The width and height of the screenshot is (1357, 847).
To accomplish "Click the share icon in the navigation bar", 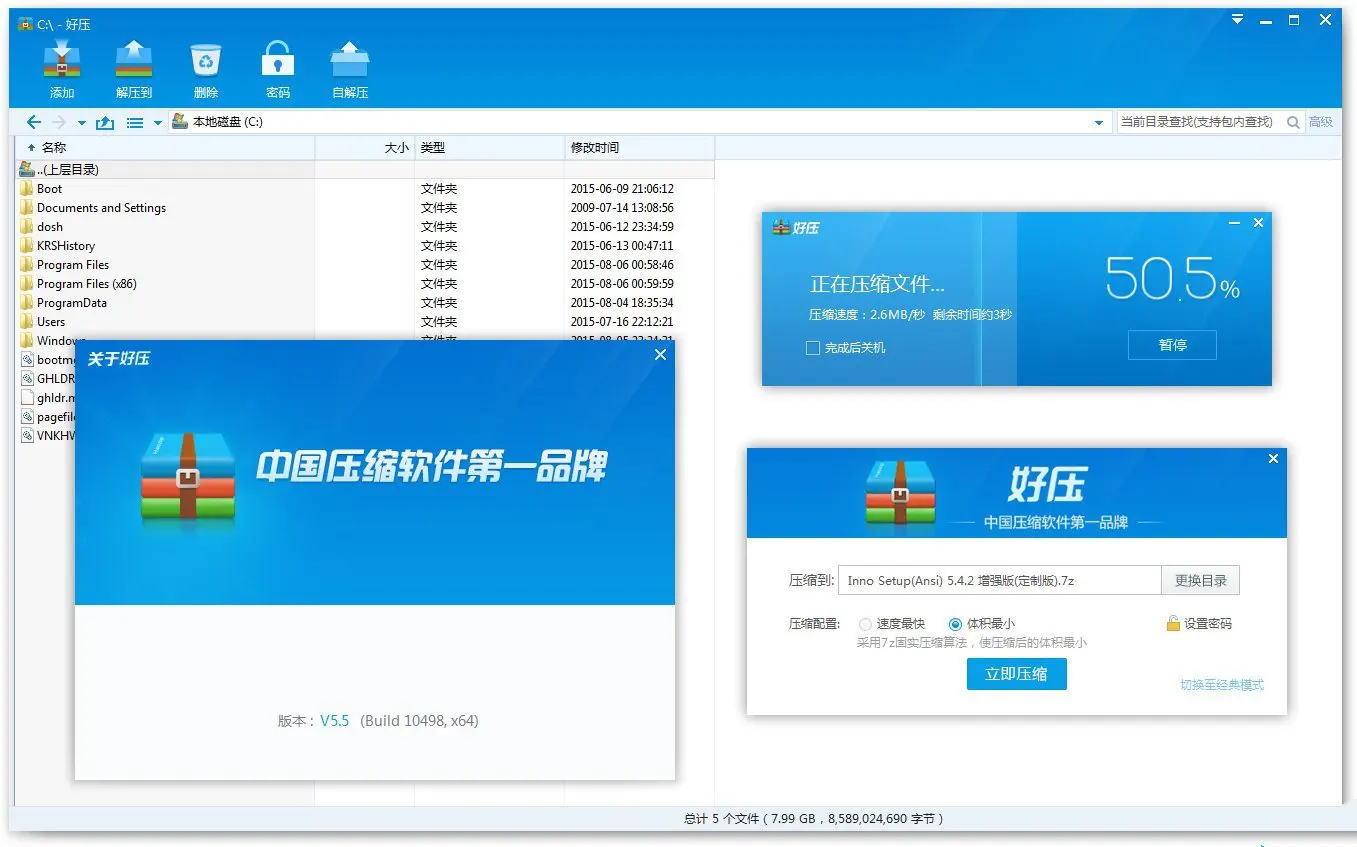I will tap(105, 121).
